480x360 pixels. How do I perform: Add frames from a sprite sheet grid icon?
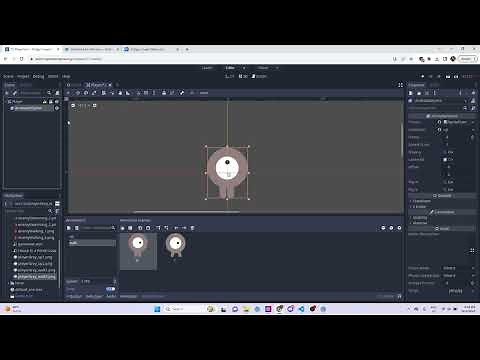coord(130,228)
